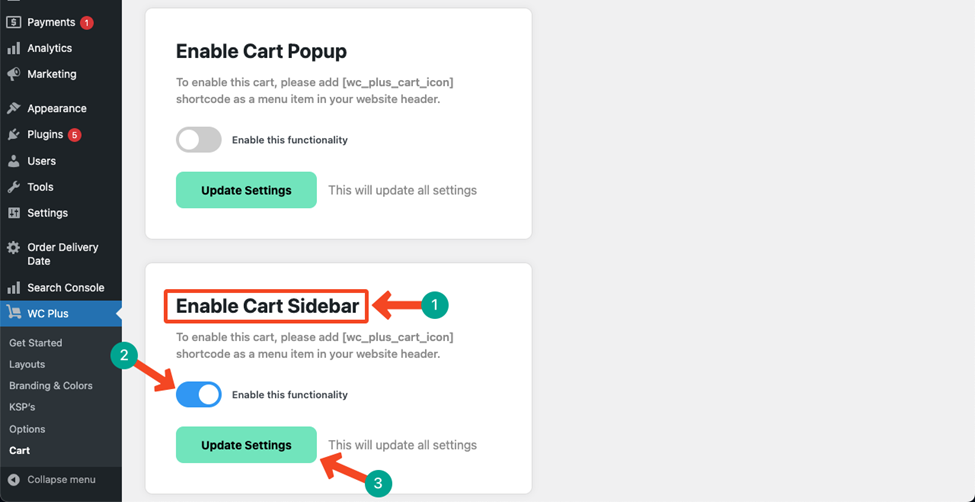Click the Order Delivery Date gear icon
The width and height of the screenshot is (975, 502).
14,248
